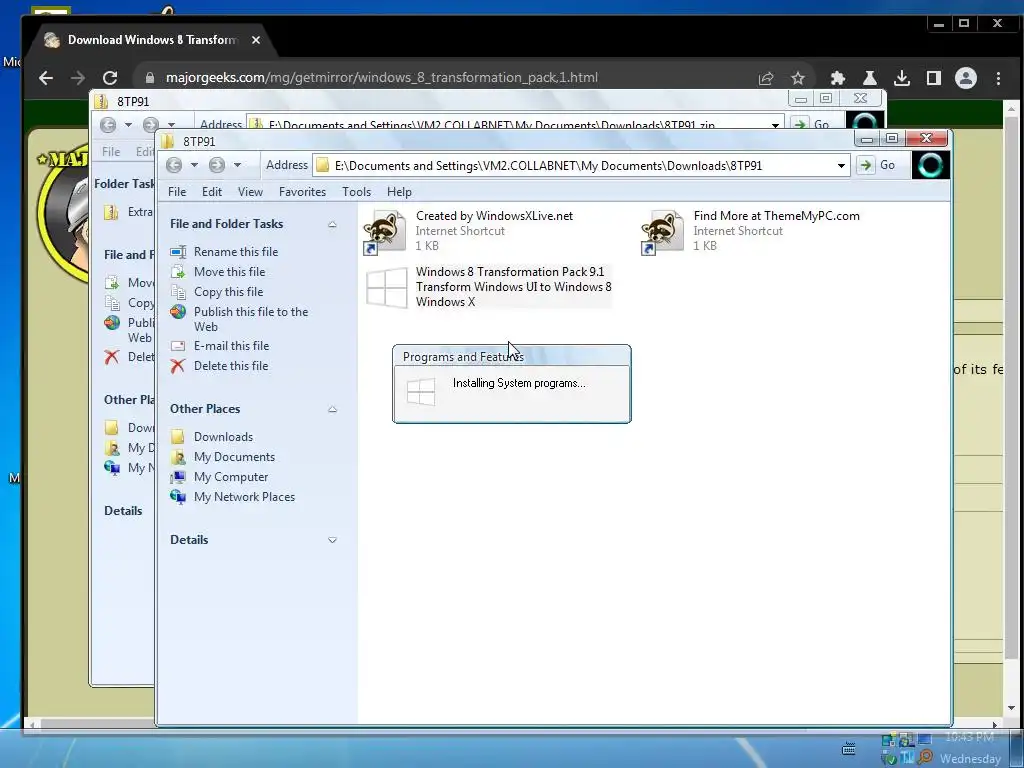This screenshot has width=1024, height=768.
Task: Click Move this file in front 8TP91 window
Action: (229, 272)
